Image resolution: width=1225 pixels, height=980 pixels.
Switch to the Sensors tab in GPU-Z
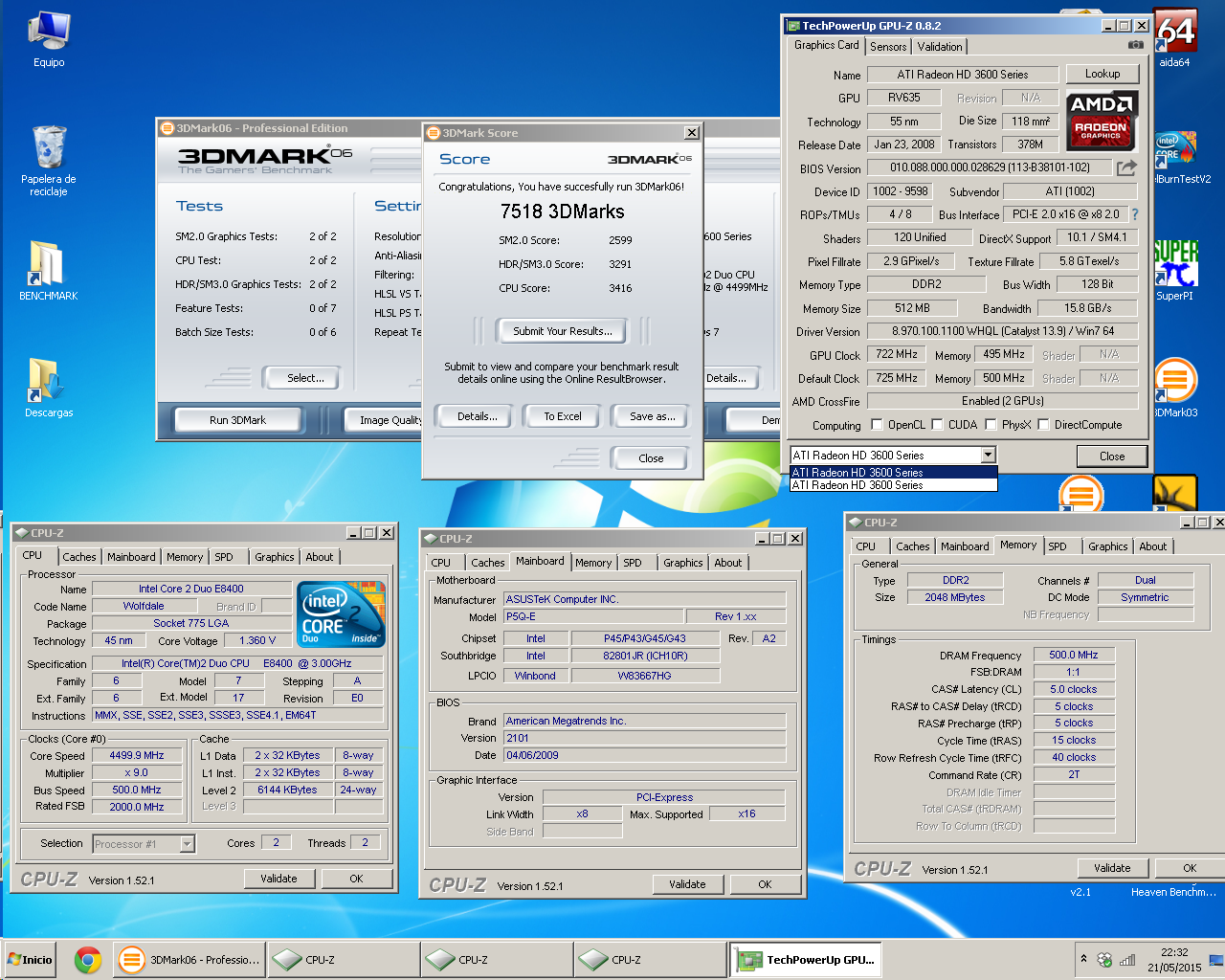[888, 46]
